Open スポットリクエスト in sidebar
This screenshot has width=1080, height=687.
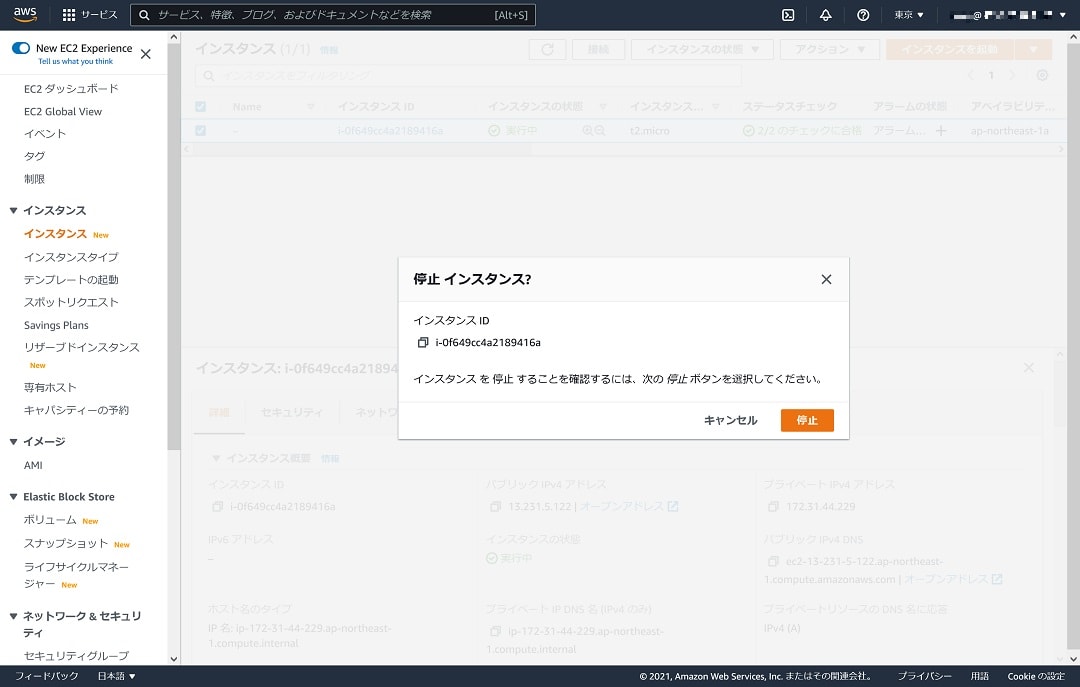click(71, 303)
